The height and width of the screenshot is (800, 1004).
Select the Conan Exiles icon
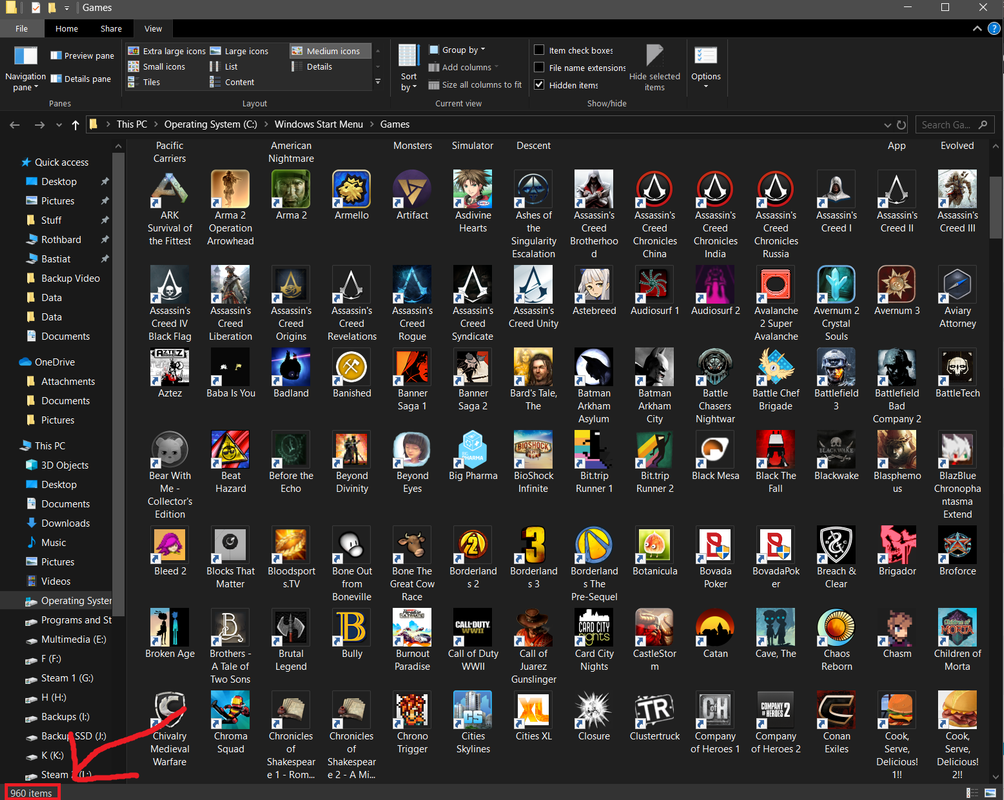click(836, 710)
